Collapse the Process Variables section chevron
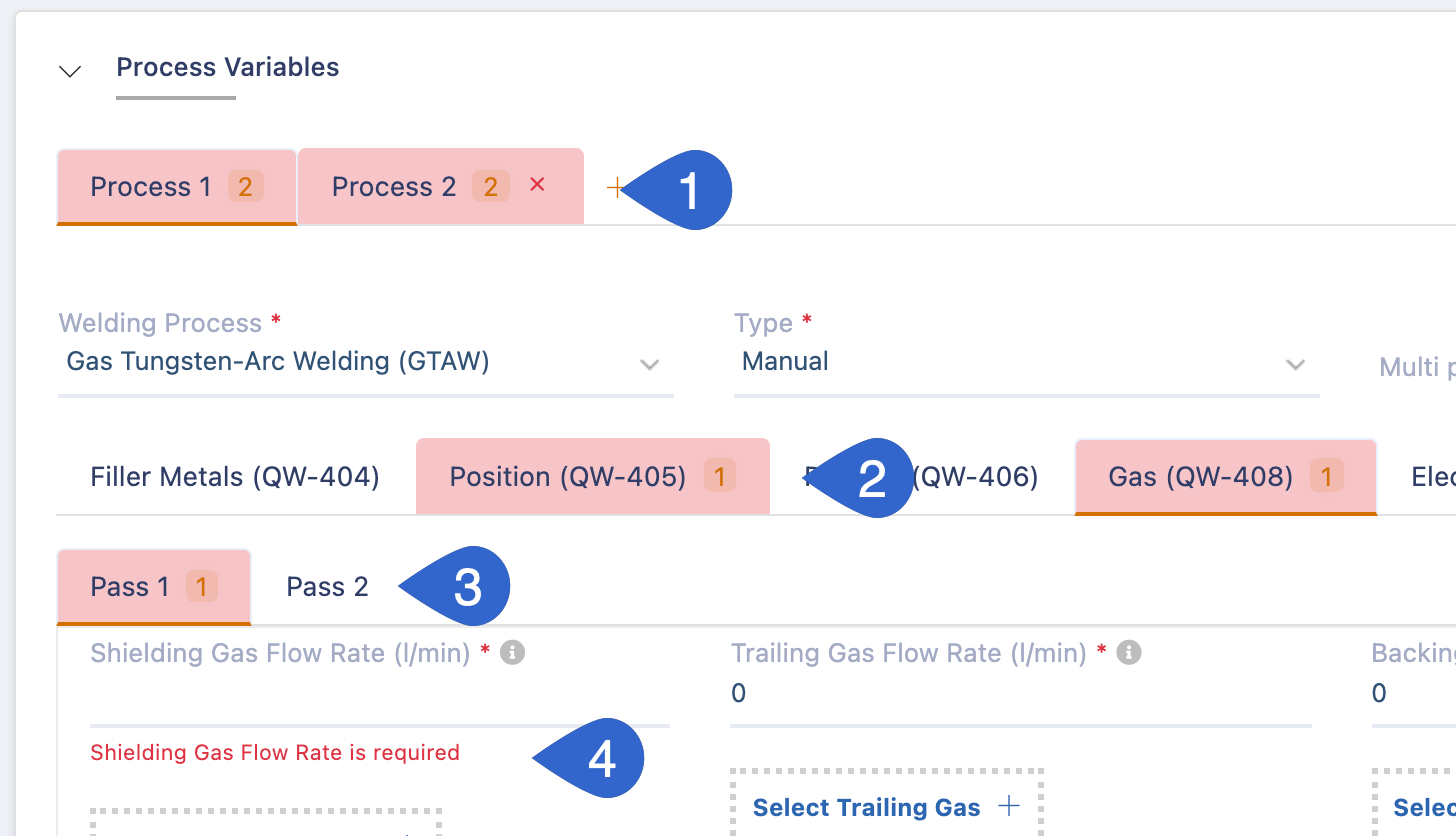The height and width of the screenshot is (836, 1456). pos(70,71)
